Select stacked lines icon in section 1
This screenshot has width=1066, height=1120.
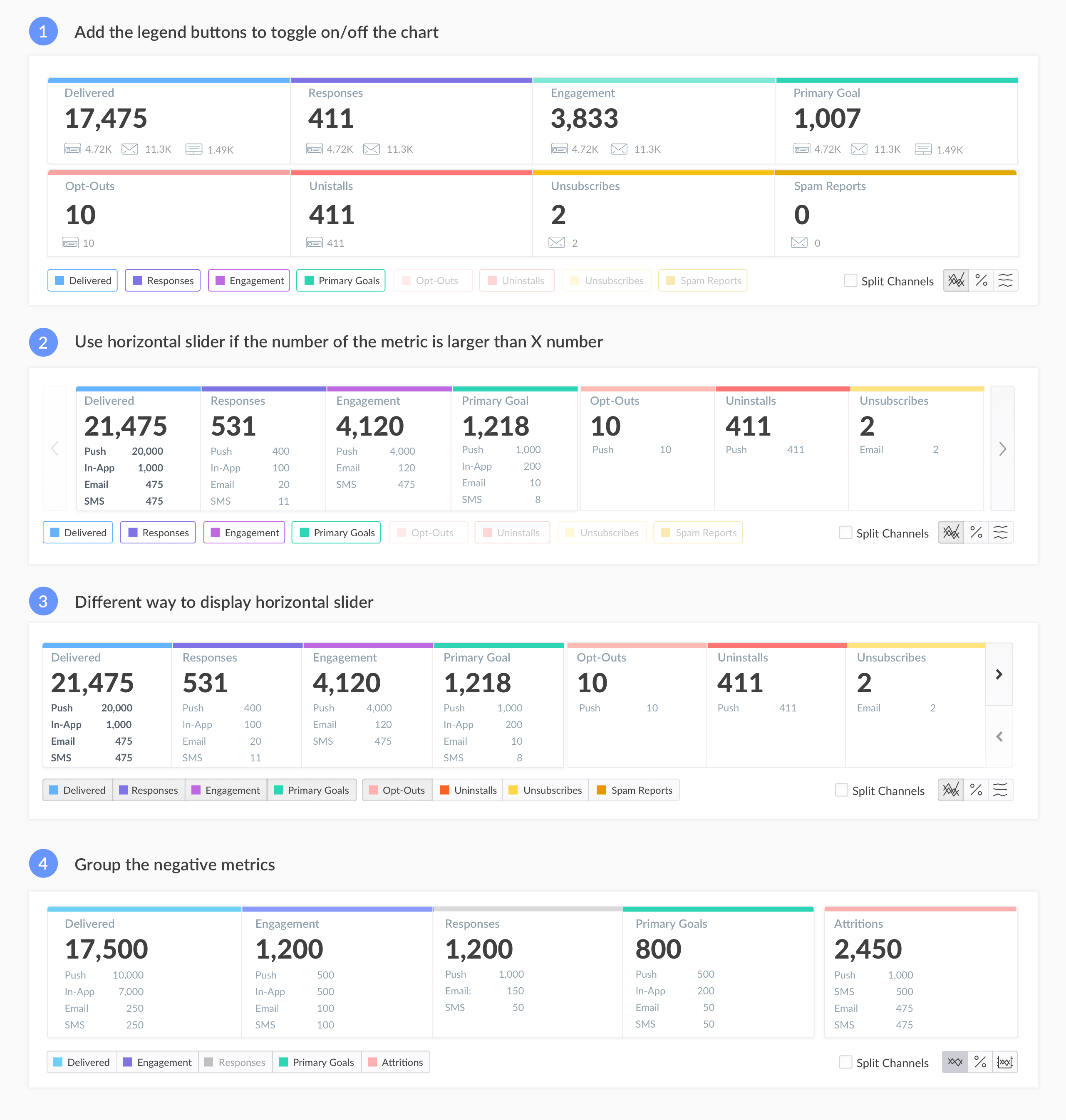1006,280
